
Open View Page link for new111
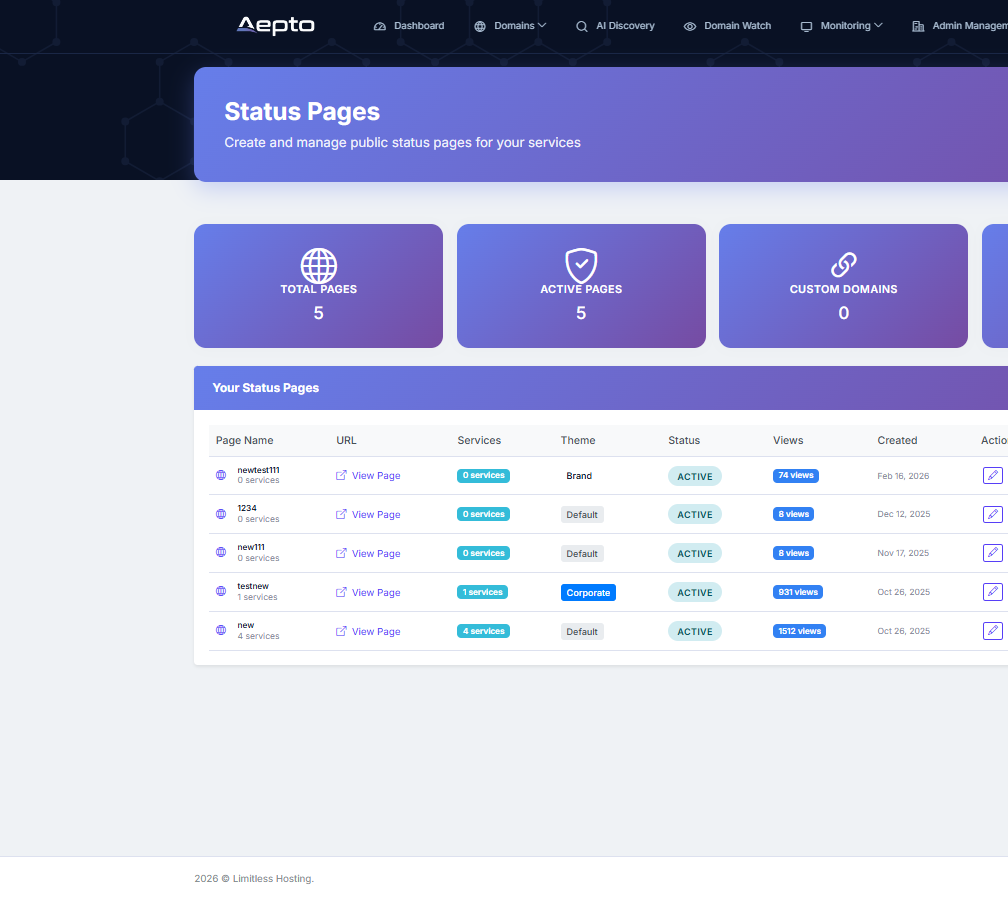pyautogui.click(x=368, y=554)
